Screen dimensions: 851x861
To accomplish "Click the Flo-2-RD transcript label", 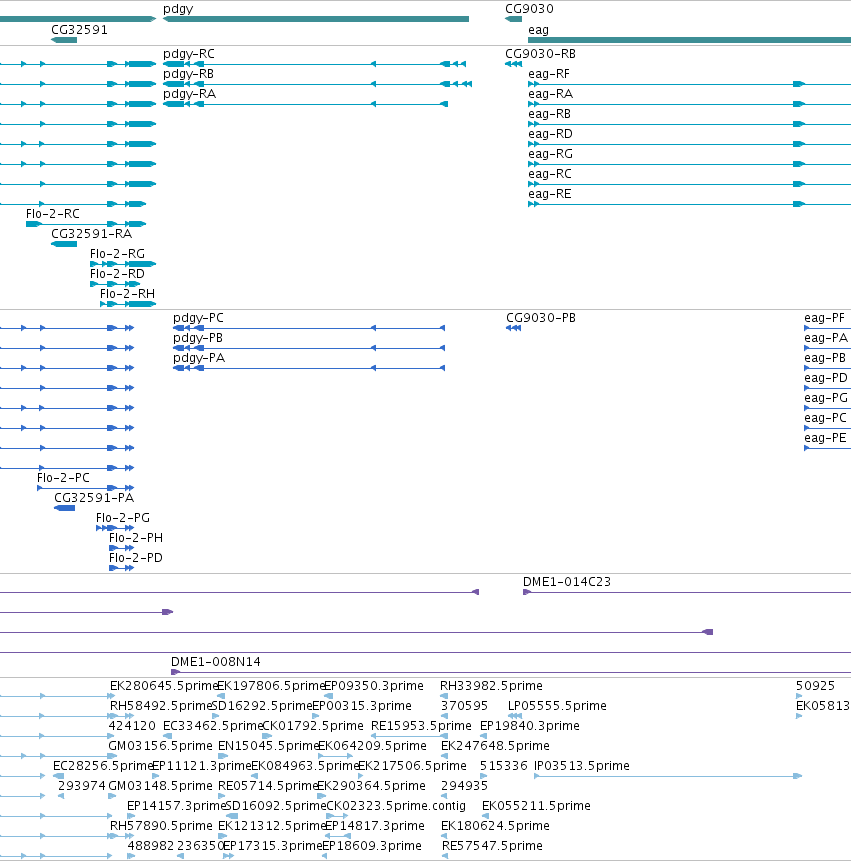I will pyautogui.click(x=117, y=274).
